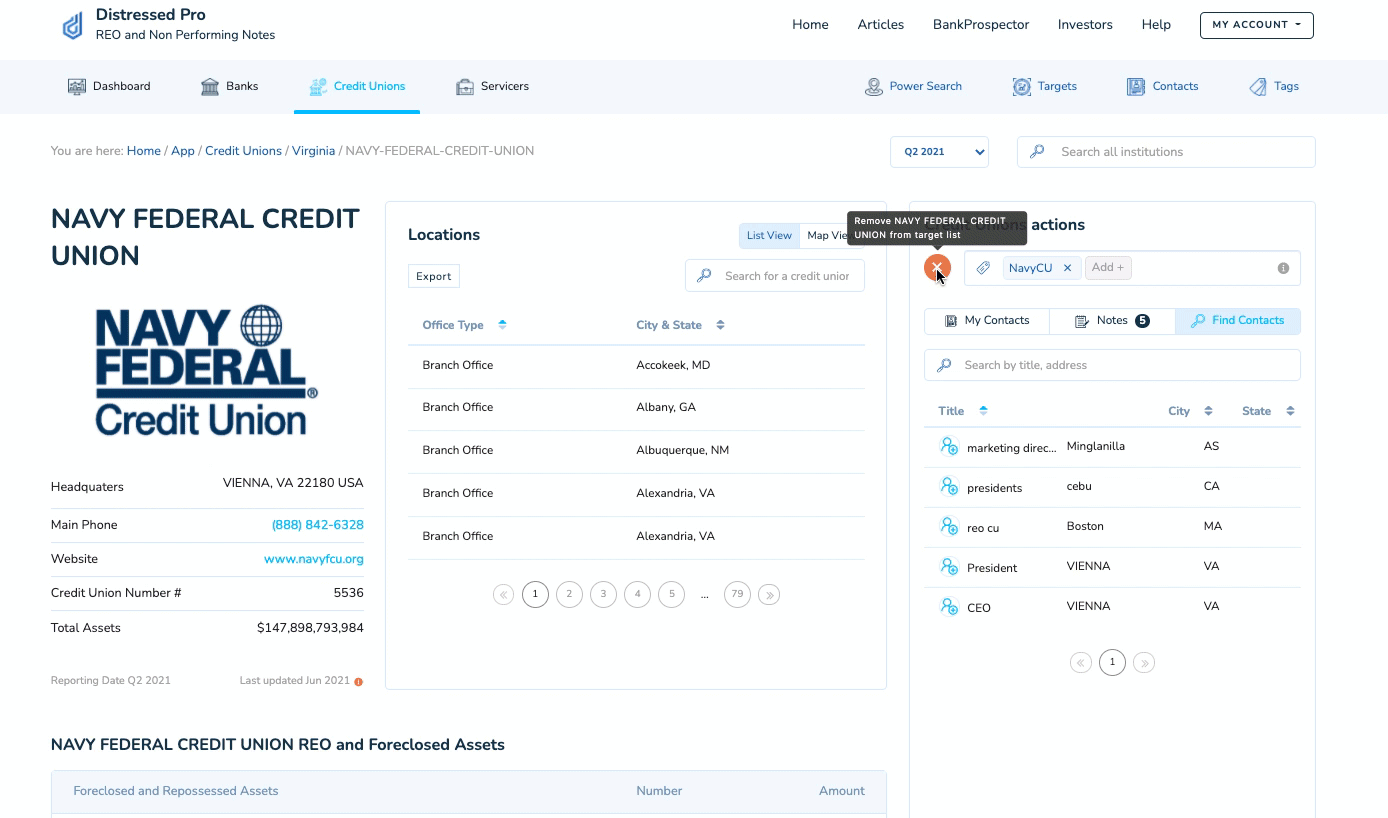
Task: Add contact icon for reo cu row
Action: click(949, 527)
